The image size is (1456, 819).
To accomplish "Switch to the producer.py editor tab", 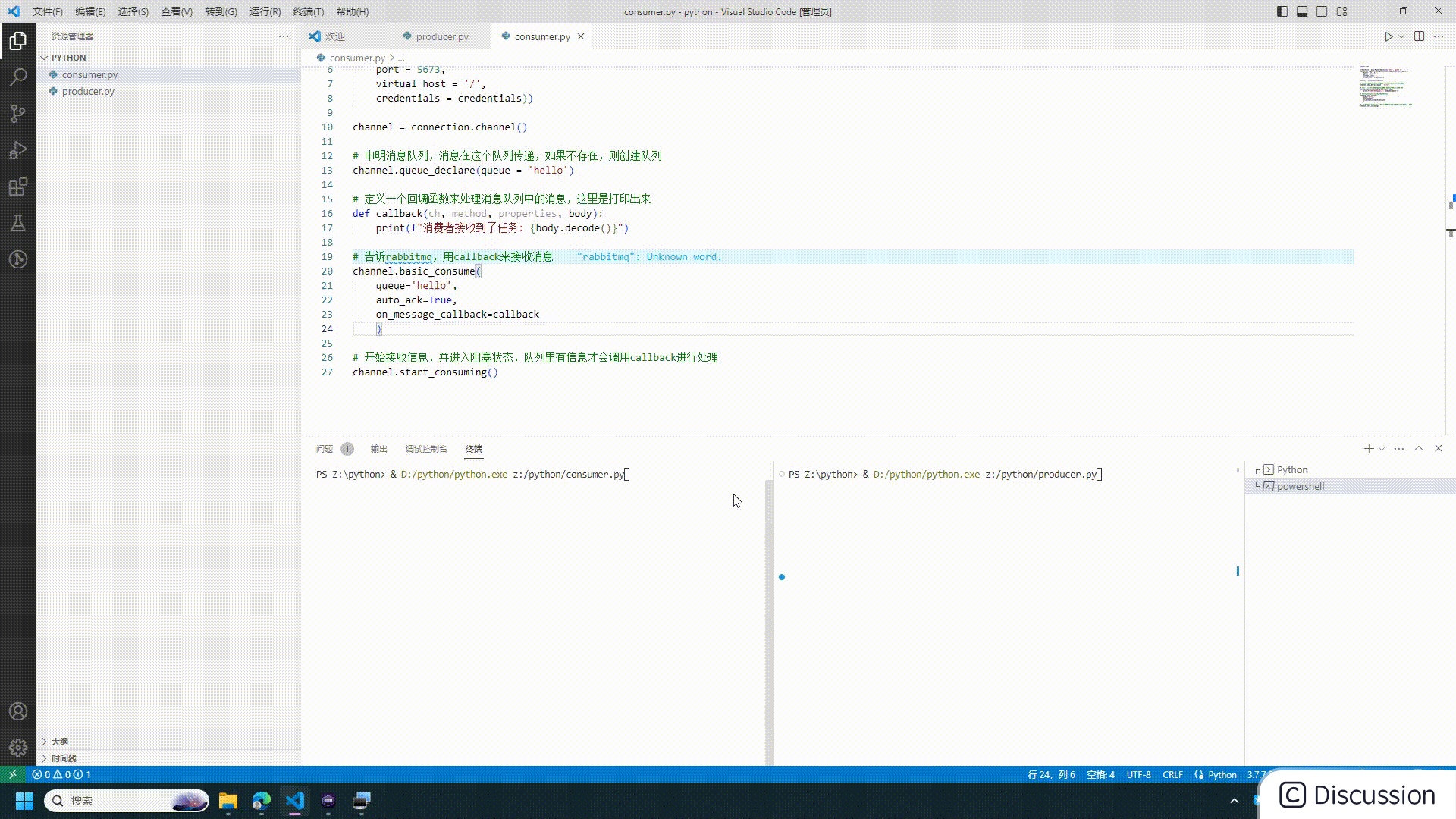I will (441, 36).
